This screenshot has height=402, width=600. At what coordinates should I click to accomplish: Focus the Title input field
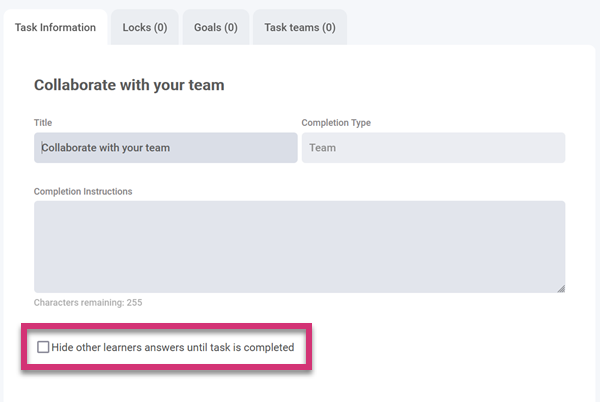tap(165, 147)
